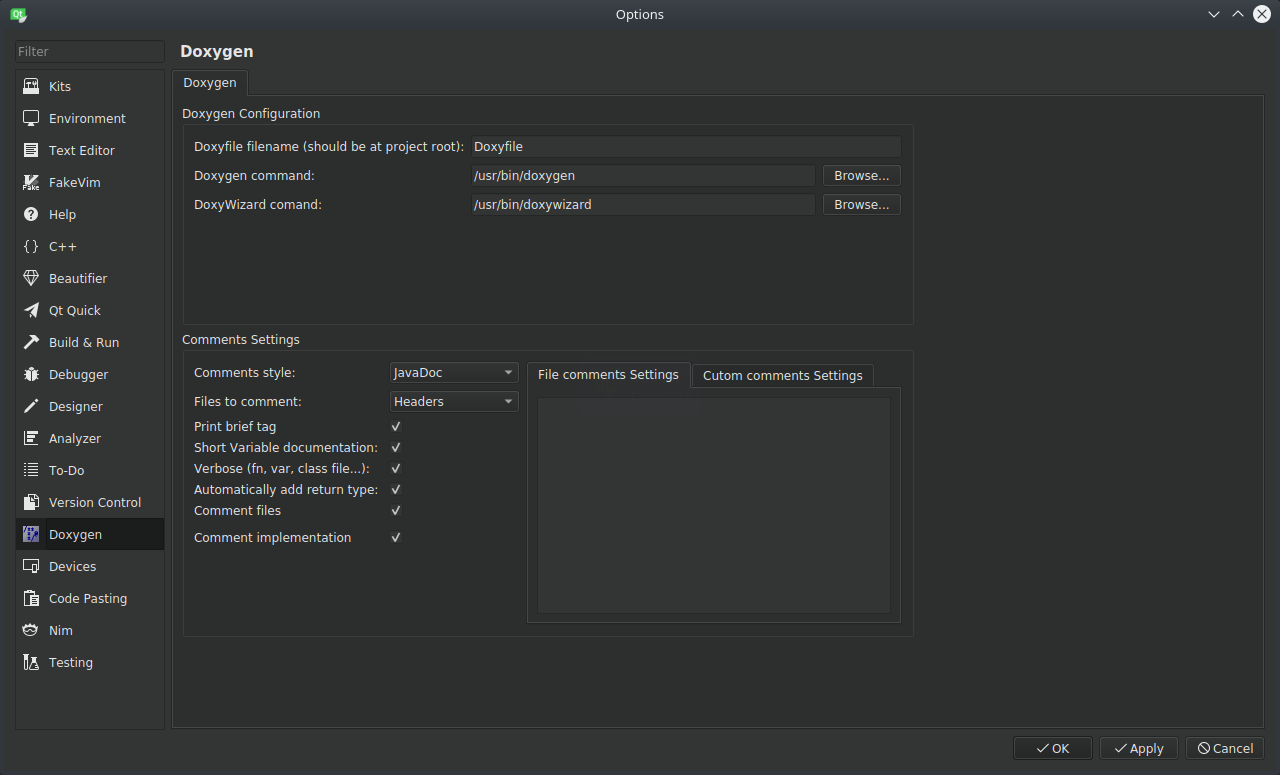Image resolution: width=1280 pixels, height=775 pixels.
Task: Open the Comments style JavaDoc dropdown
Action: pos(454,373)
